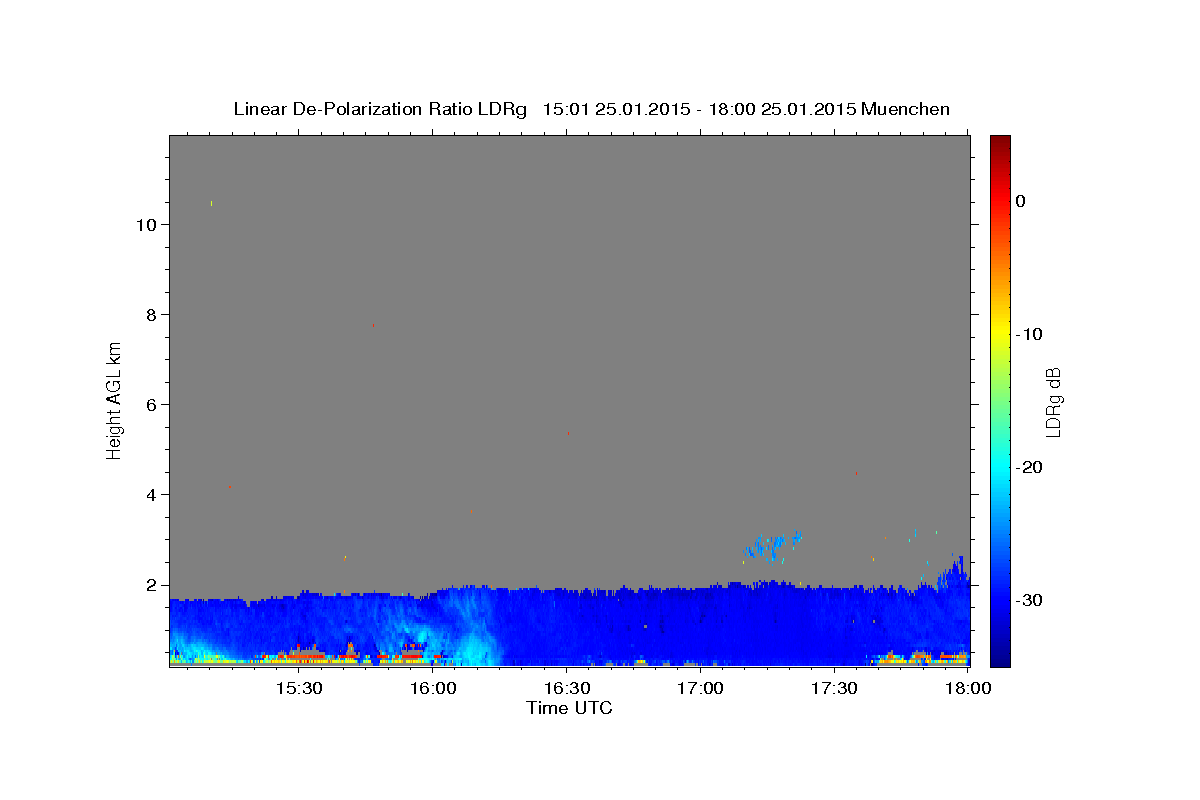
Task: Click the height tick label '2'
Action: tap(150, 585)
